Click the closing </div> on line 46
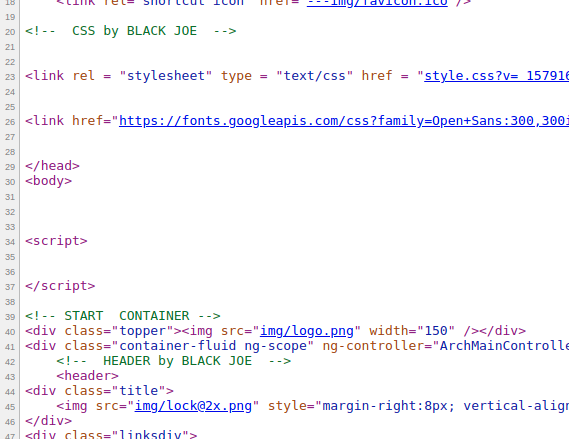The width and height of the screenshot is (569, 439). click(48, 421)
